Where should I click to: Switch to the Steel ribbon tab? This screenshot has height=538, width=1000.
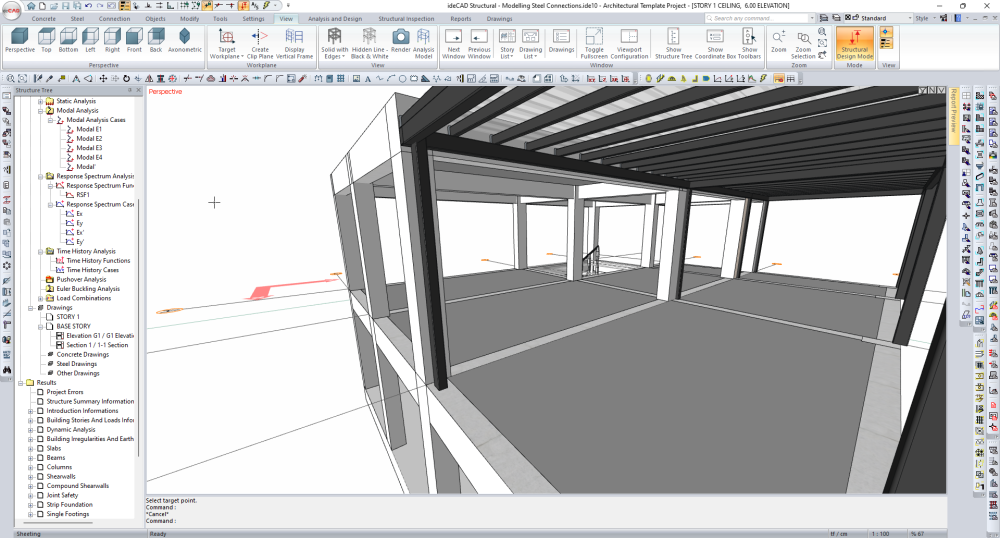coord(77,19)
